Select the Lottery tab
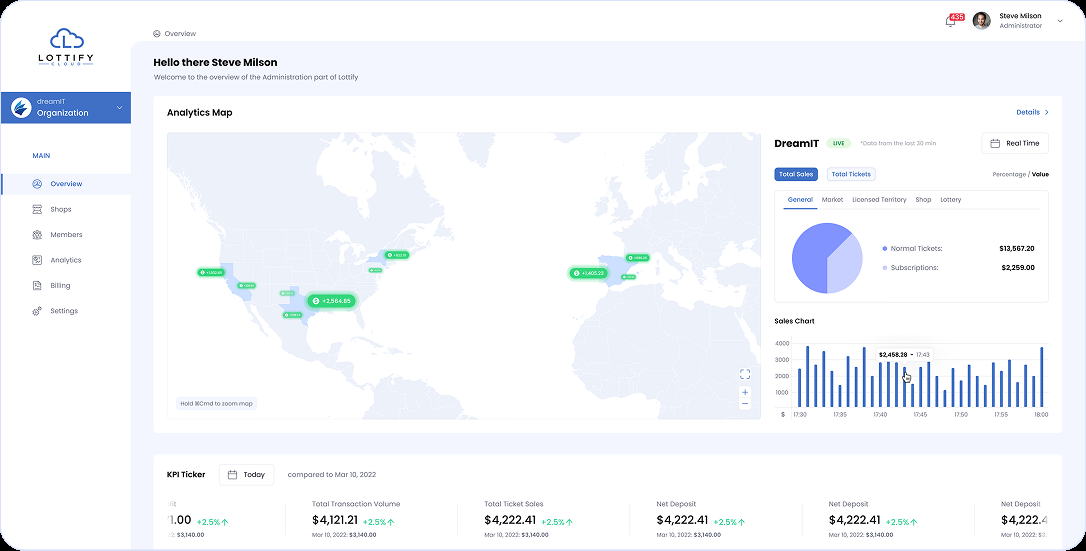 tap(950, 199)
